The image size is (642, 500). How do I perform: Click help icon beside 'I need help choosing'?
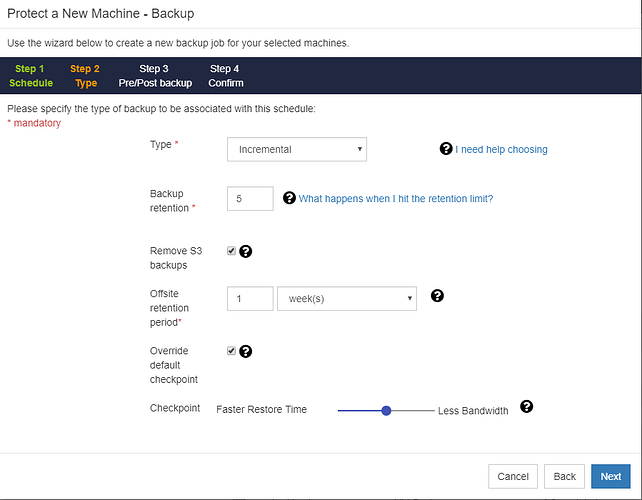[446, 149]
